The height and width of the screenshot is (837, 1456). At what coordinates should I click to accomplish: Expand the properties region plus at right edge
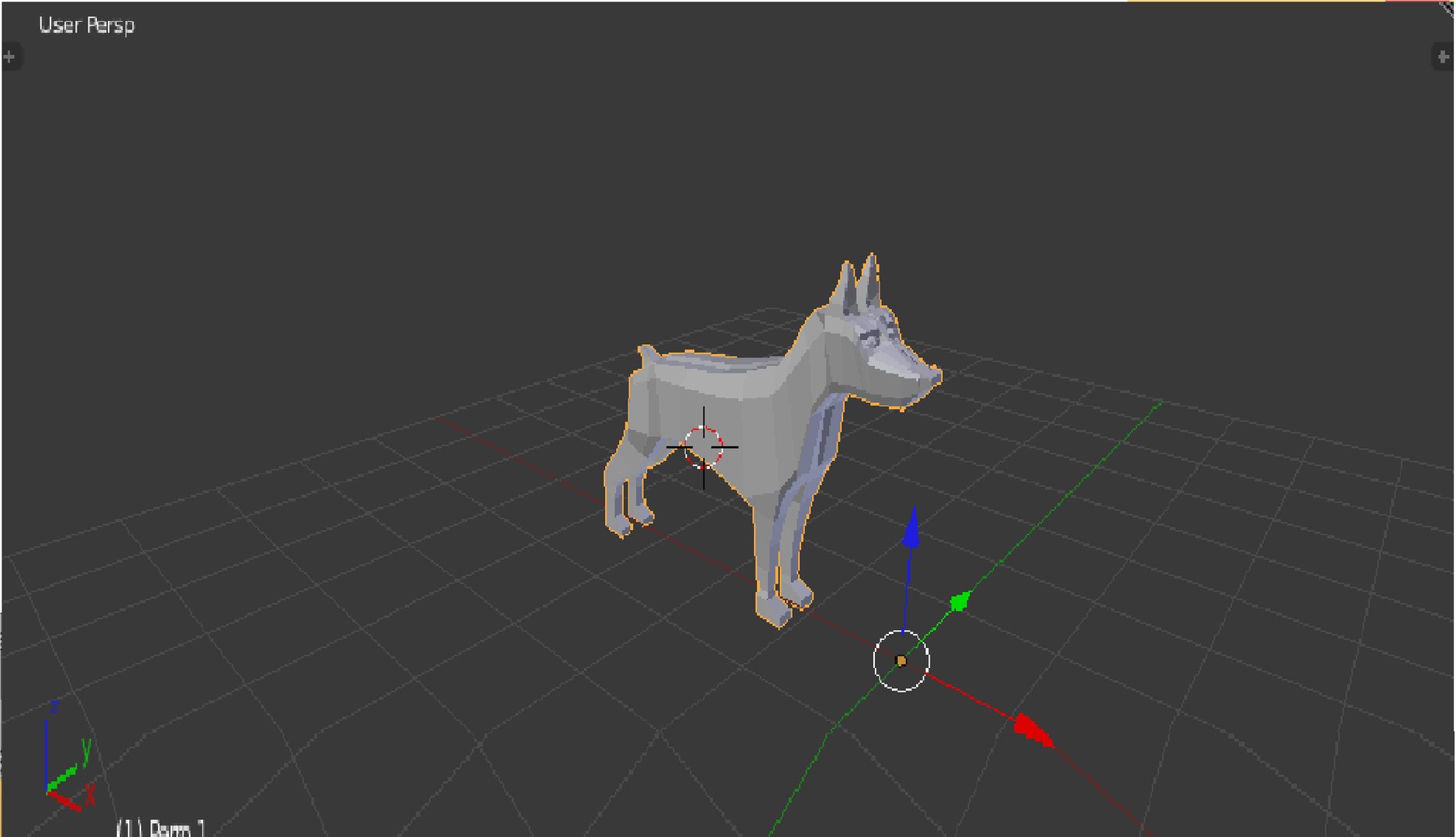pos(1443,57)
